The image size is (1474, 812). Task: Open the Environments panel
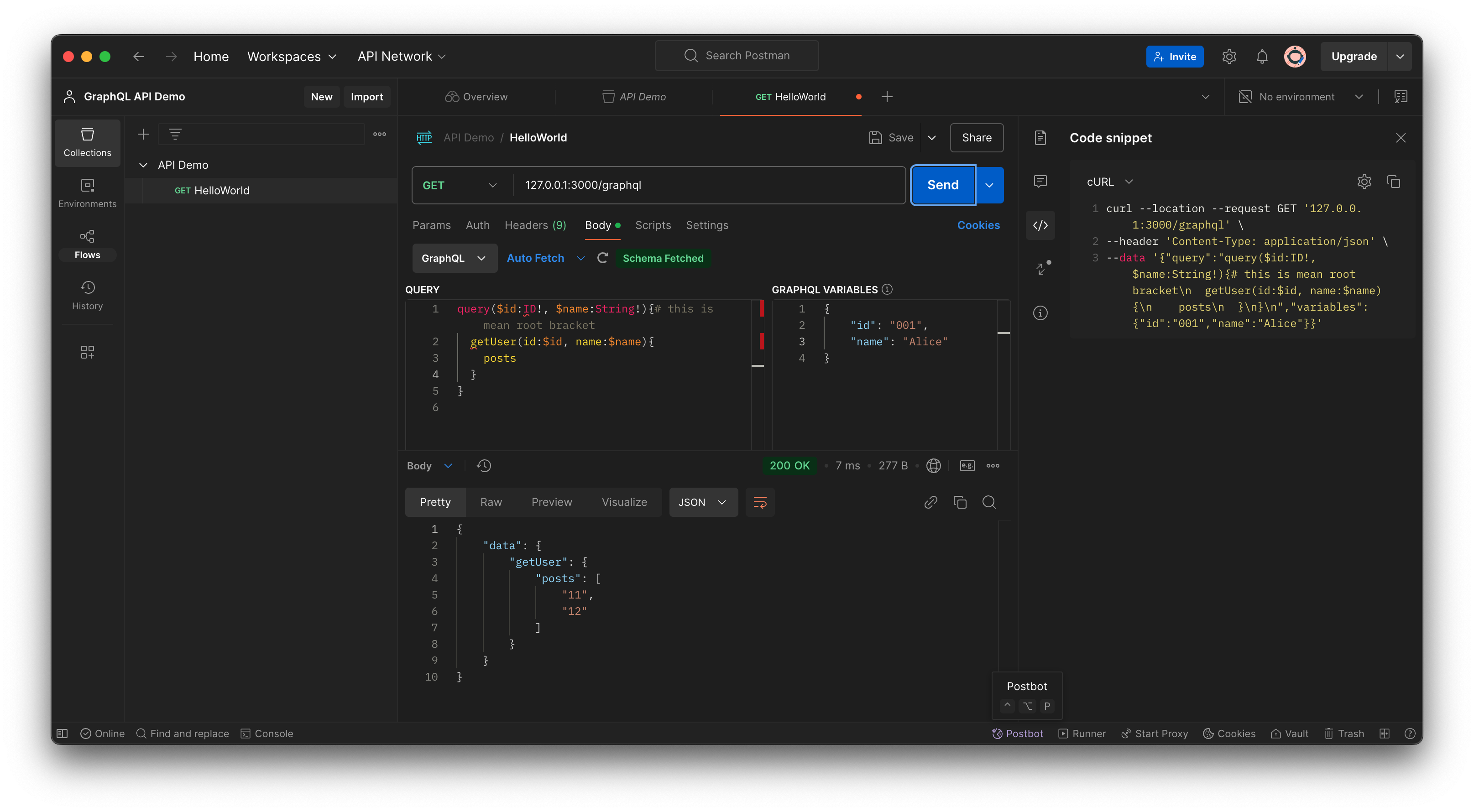tap(87, 193)
